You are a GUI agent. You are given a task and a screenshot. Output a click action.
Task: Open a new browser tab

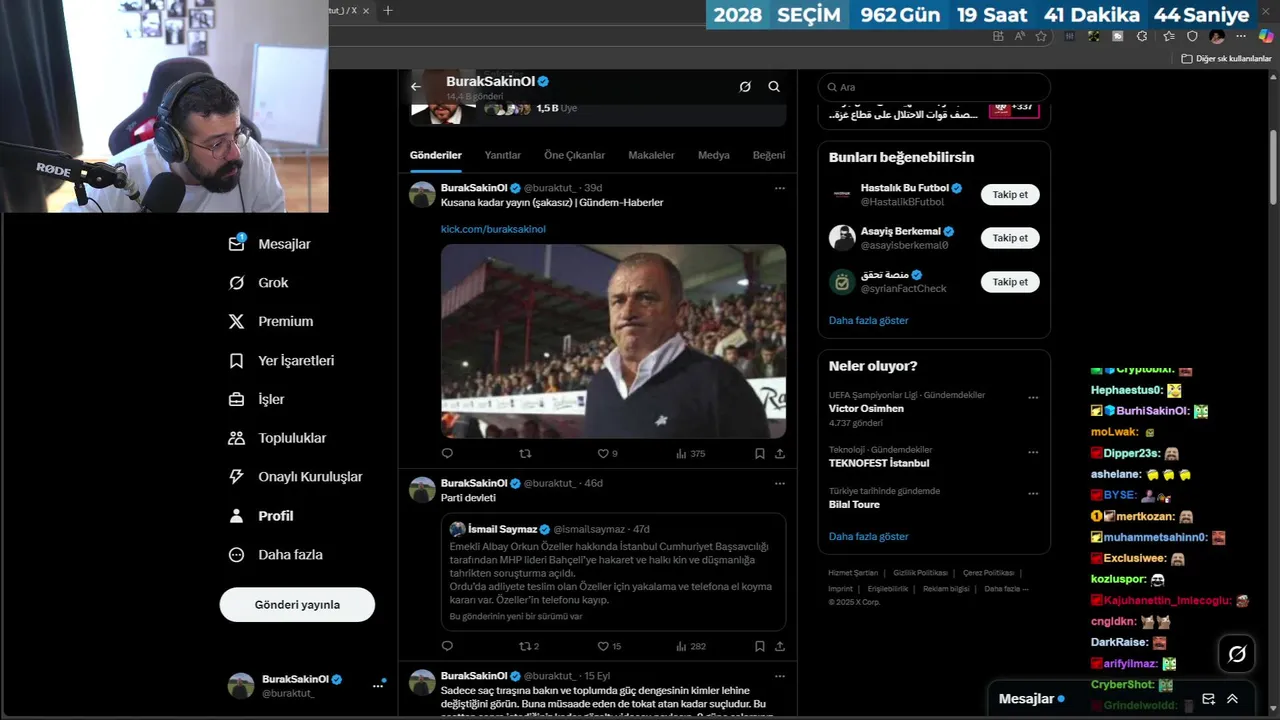point(388,11)
